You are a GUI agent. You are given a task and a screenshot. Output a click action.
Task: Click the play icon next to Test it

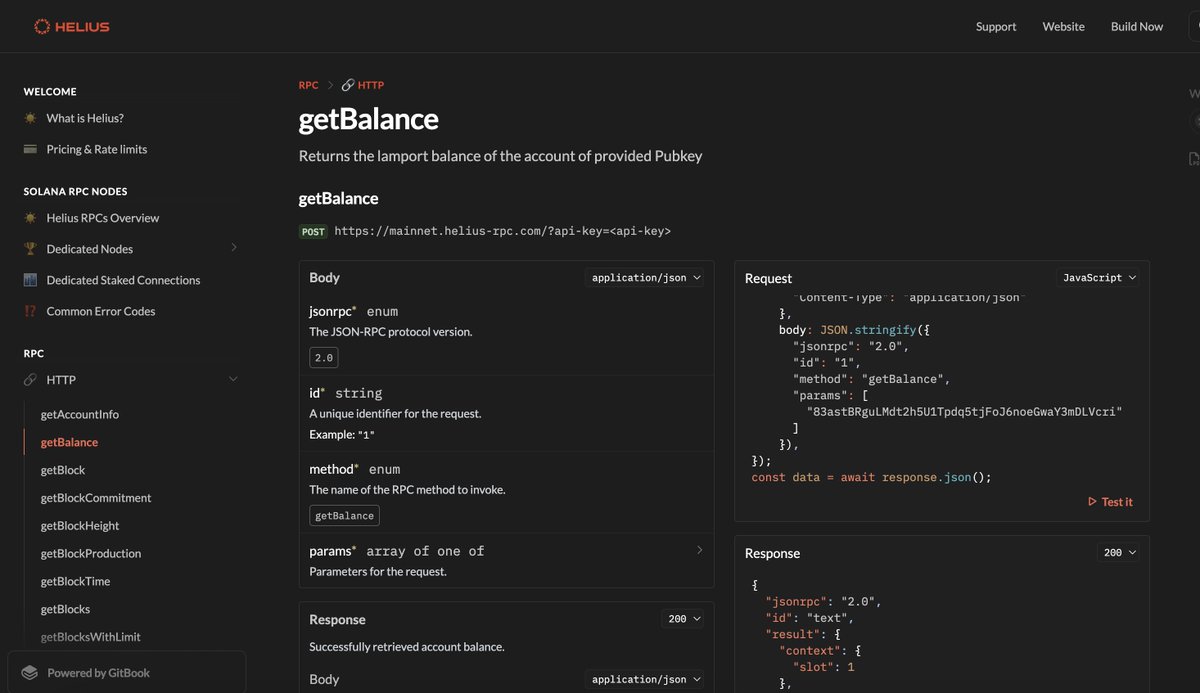point(1092,502)
